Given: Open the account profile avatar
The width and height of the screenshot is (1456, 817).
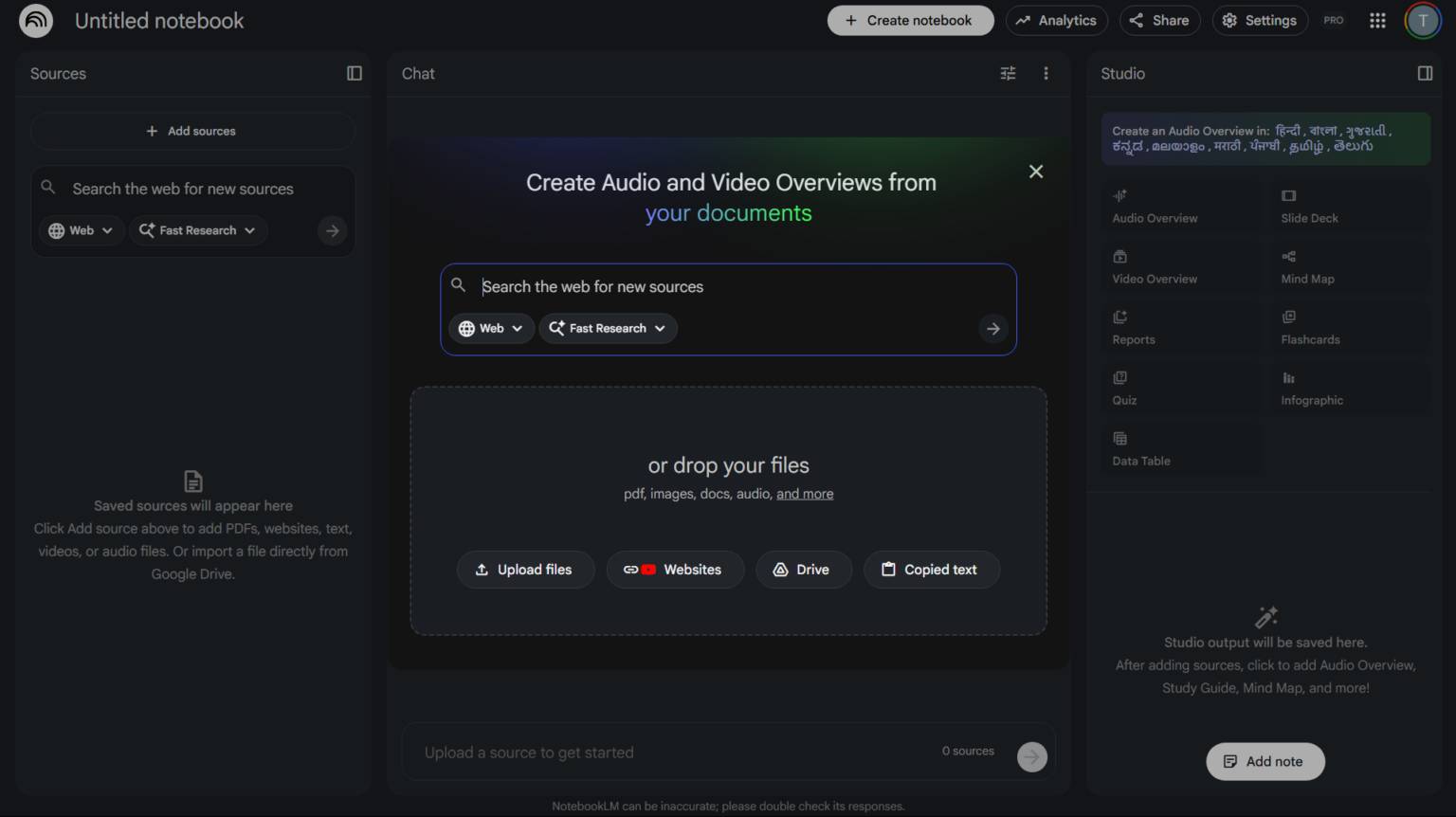Looking at the screenshot, I should coord(1423,20).
